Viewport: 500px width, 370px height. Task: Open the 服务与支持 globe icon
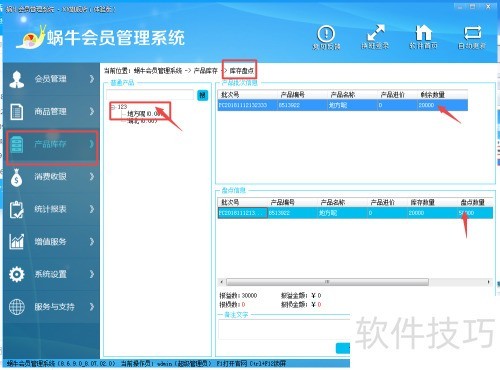pyautogui.click(x=17, y=307)
